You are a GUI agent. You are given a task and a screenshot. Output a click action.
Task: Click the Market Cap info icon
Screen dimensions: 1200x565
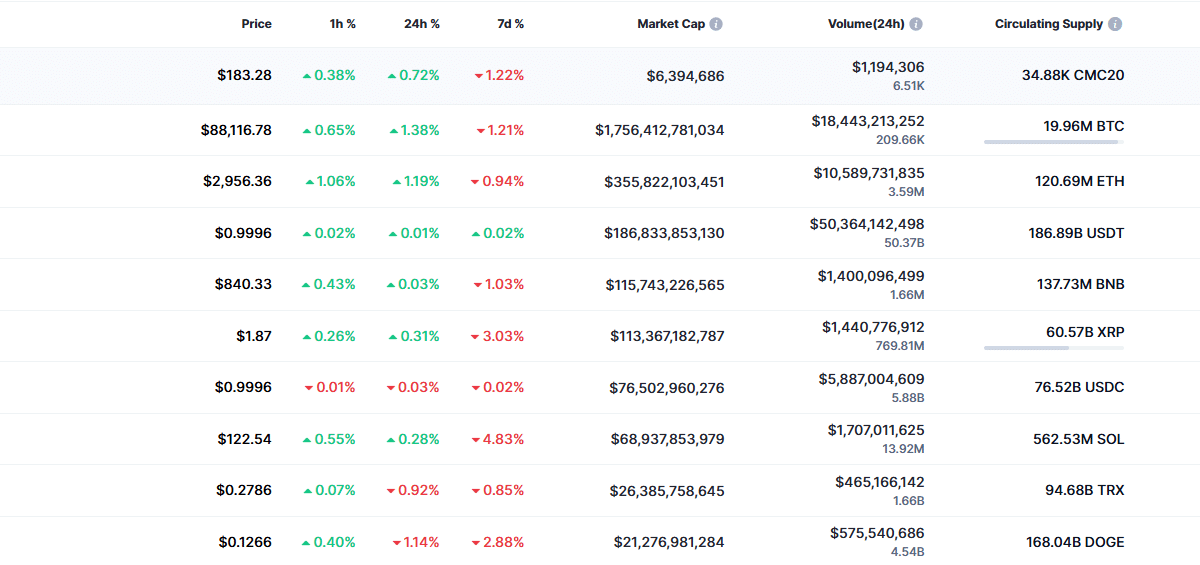(716, 24)
